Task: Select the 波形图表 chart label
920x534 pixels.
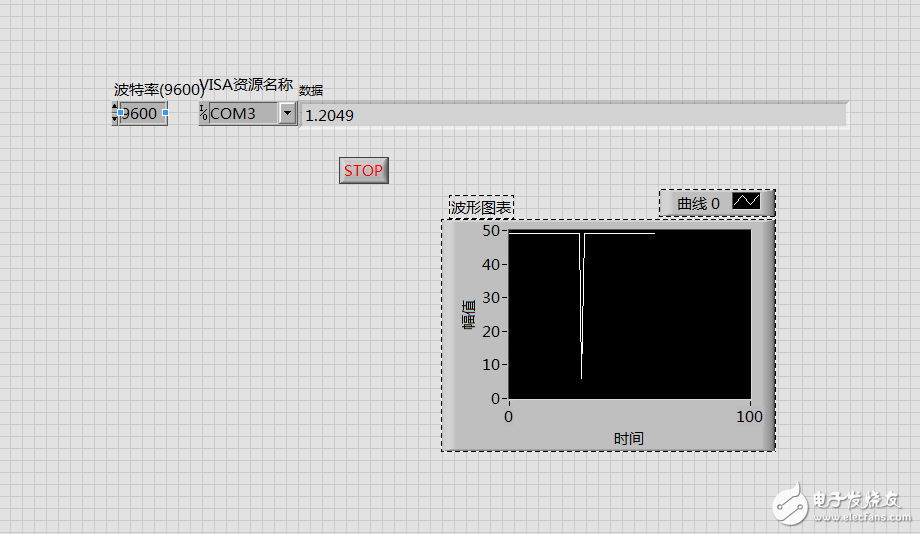Action: 481,207
